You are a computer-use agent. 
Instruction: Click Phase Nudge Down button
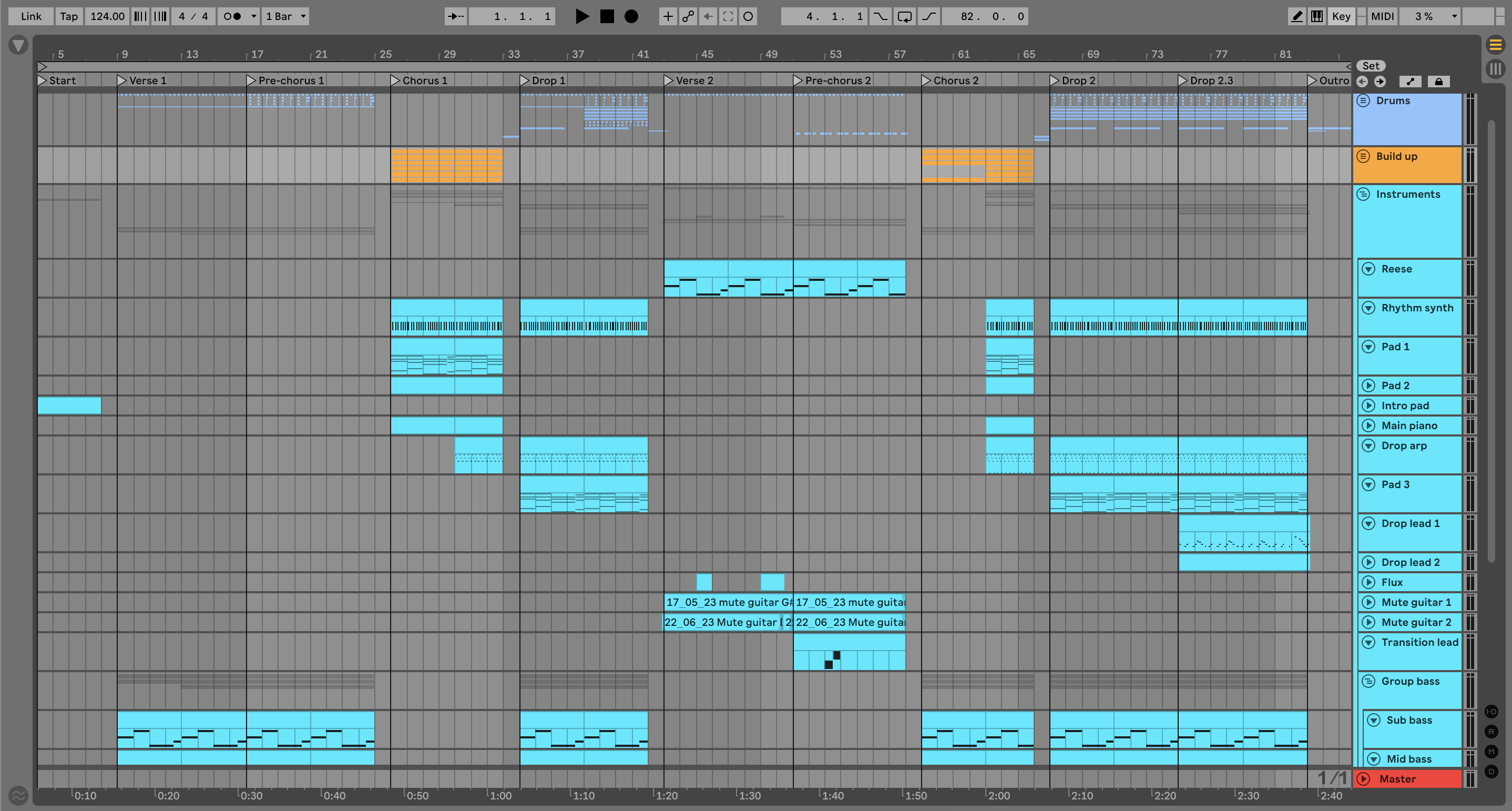pos(140,16)
